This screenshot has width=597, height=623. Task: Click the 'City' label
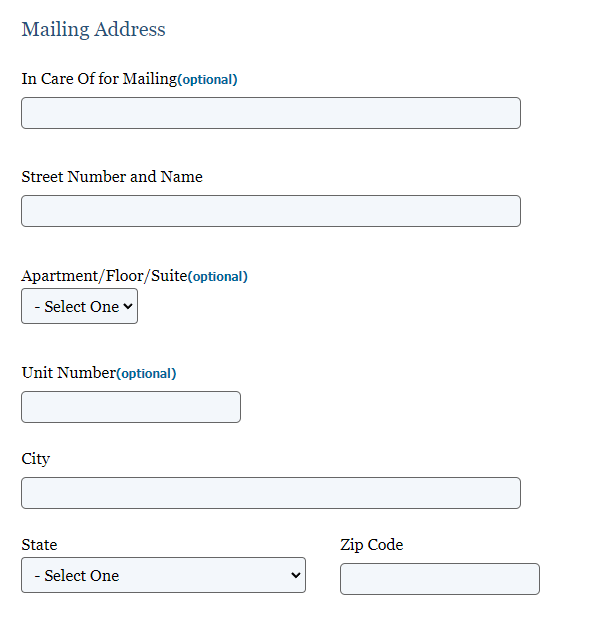pyautogui.click(x=35, y=459)
